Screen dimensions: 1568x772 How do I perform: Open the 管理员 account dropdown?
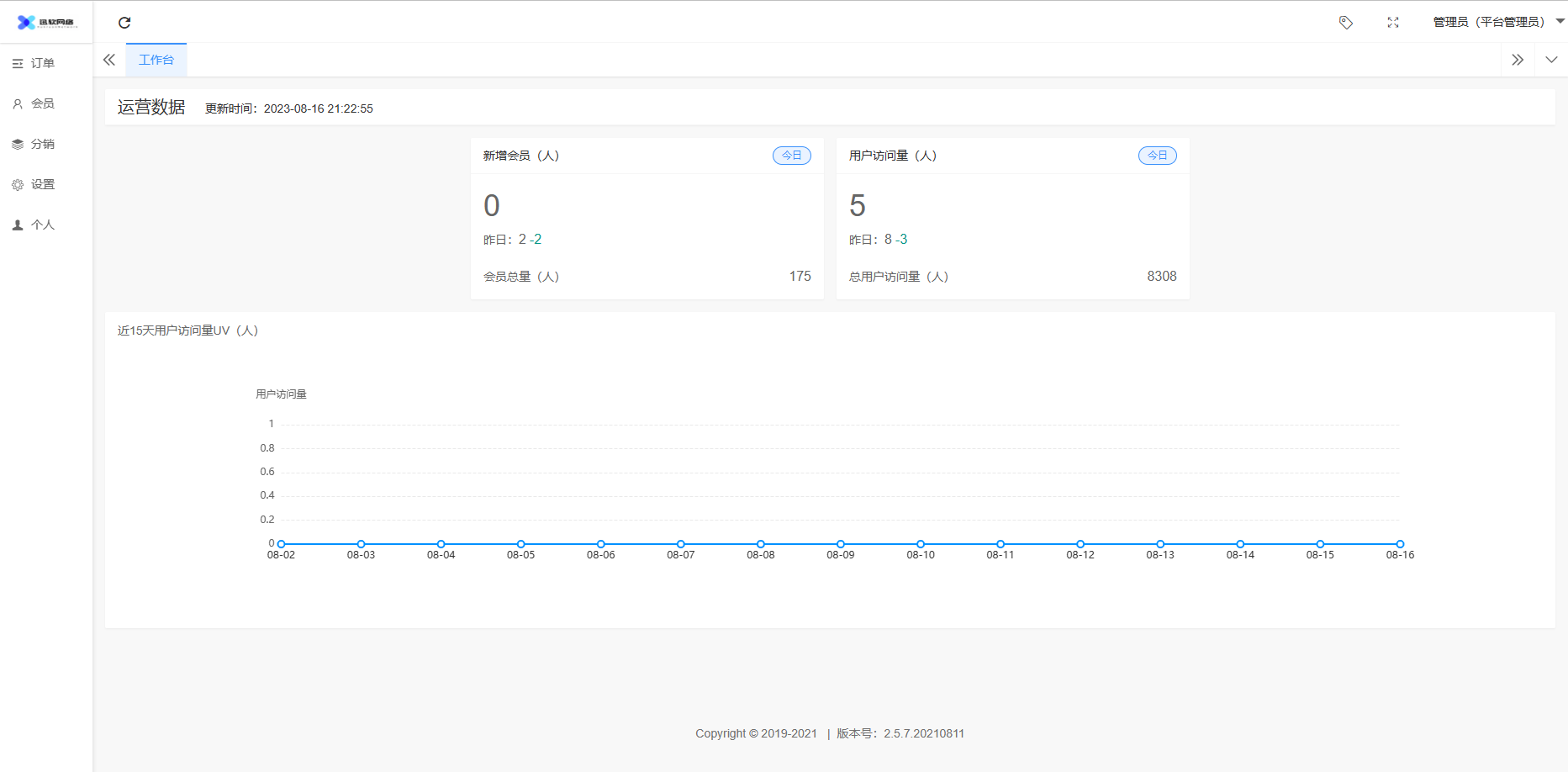tap(1497, 22)
